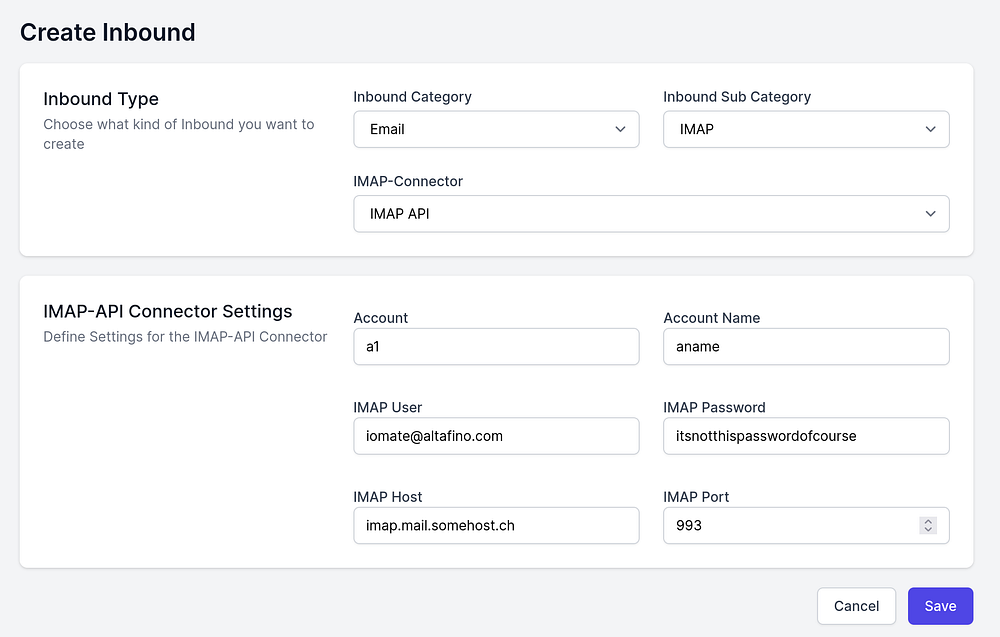Click the chevron arrow in the Email select
Screen dimensions: 1000x637
(621, 129)
